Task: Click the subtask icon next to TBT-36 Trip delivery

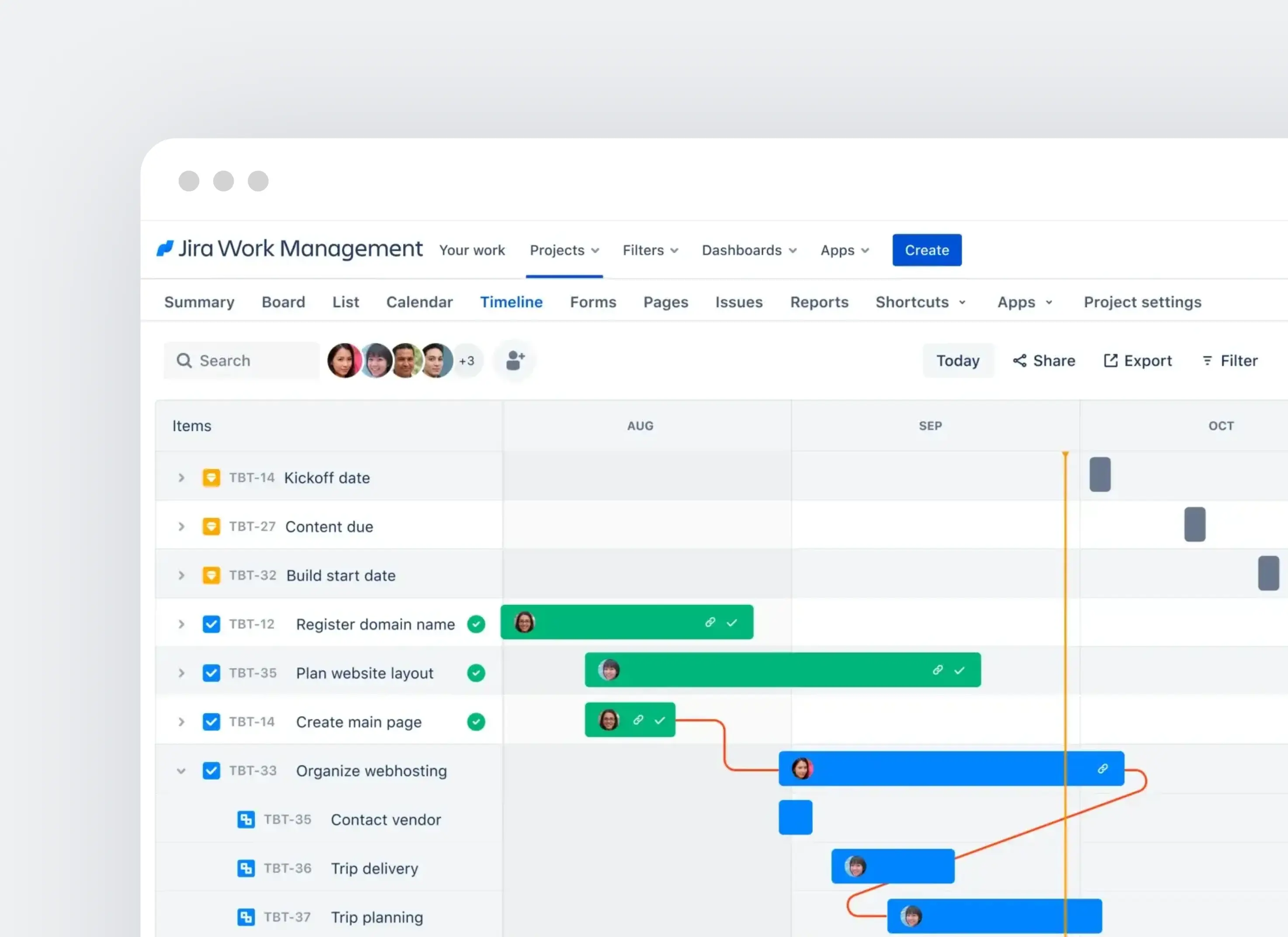Action: coord(246,868)
